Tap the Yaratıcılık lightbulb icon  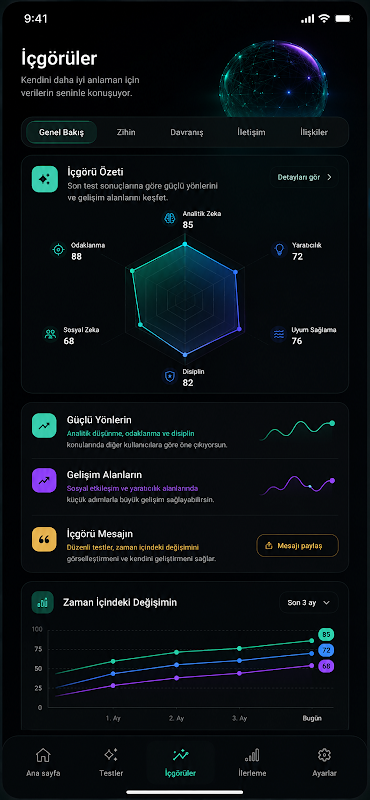pyautogui.click(x=279, y=249)
